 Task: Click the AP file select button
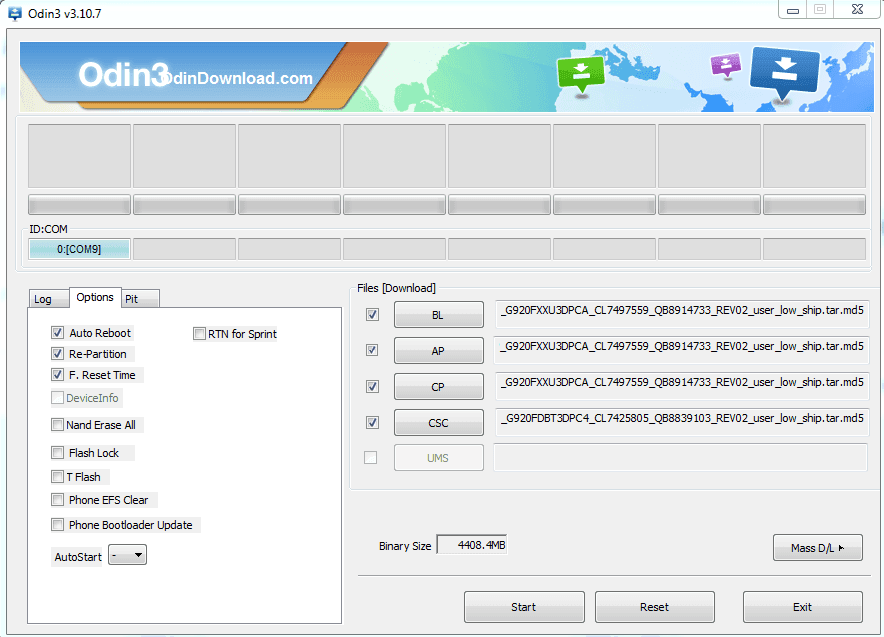coord(439,351)
